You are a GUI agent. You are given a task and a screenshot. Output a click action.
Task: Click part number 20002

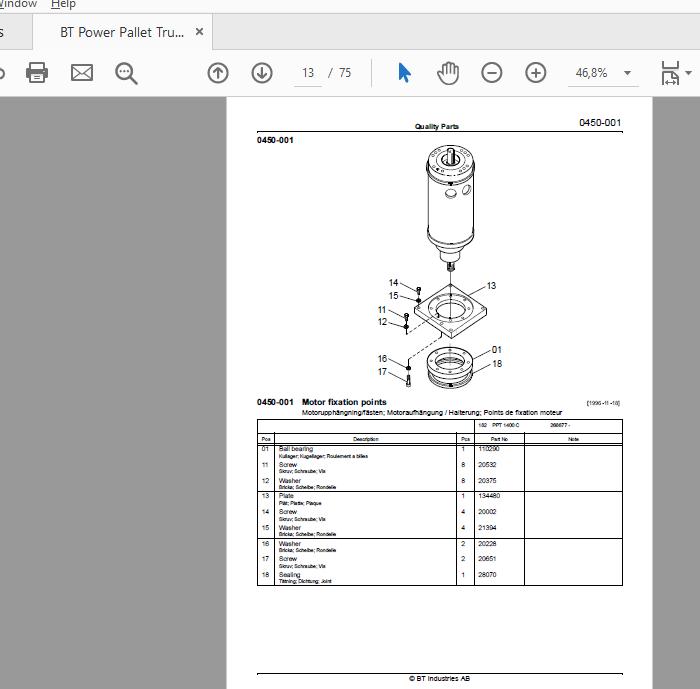click(487, 512)
